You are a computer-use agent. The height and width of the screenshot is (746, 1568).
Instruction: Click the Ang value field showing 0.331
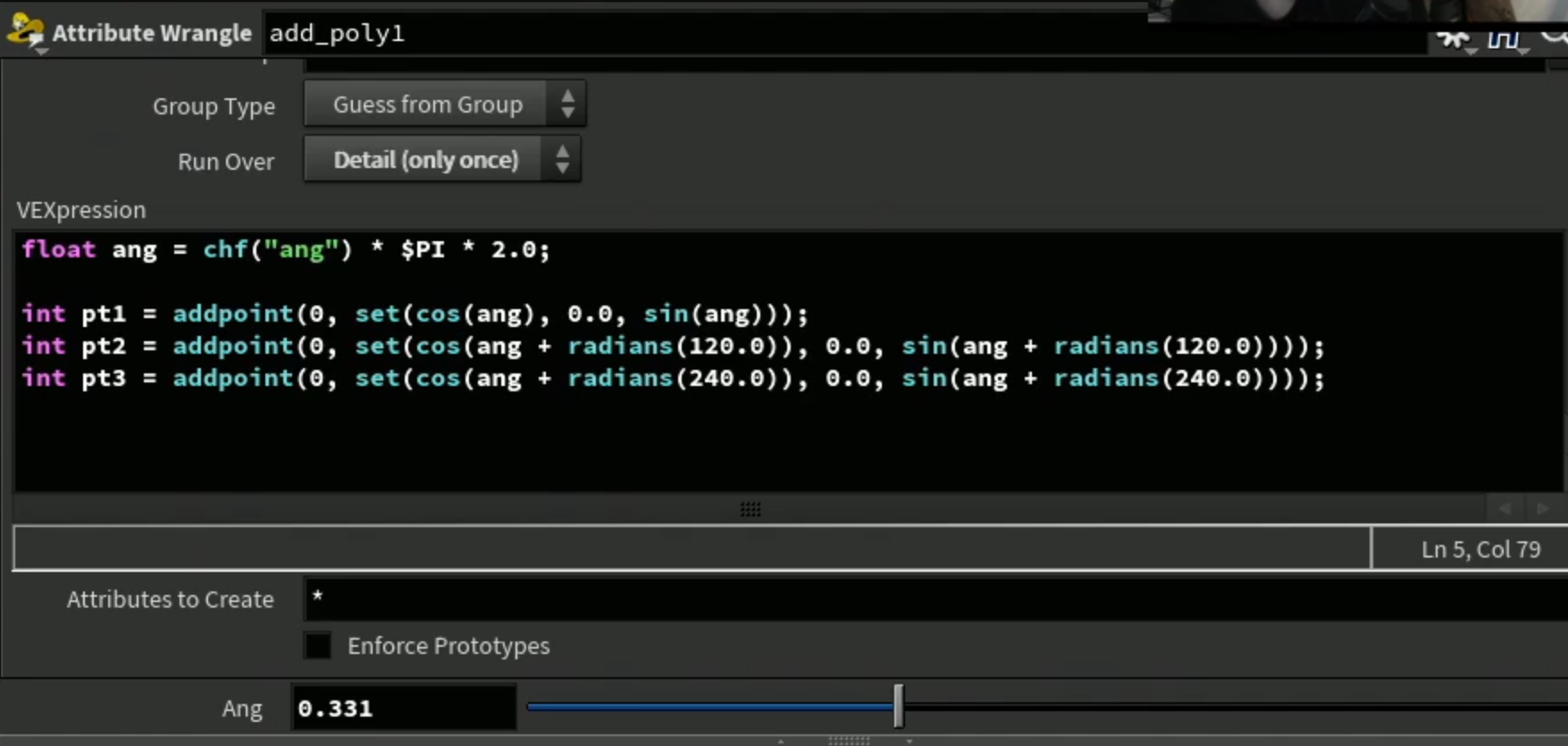[x=404, y=708]
